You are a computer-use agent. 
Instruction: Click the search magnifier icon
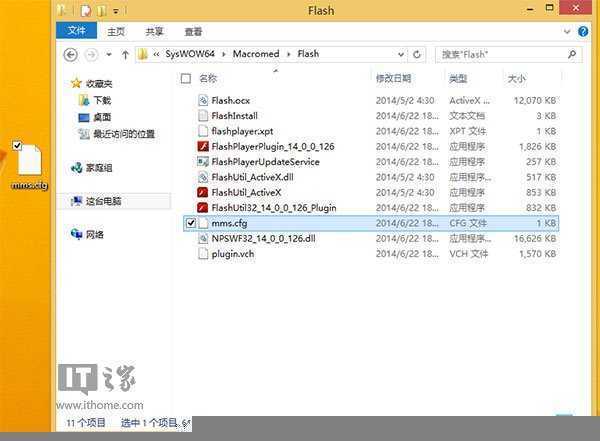[572, 54]
